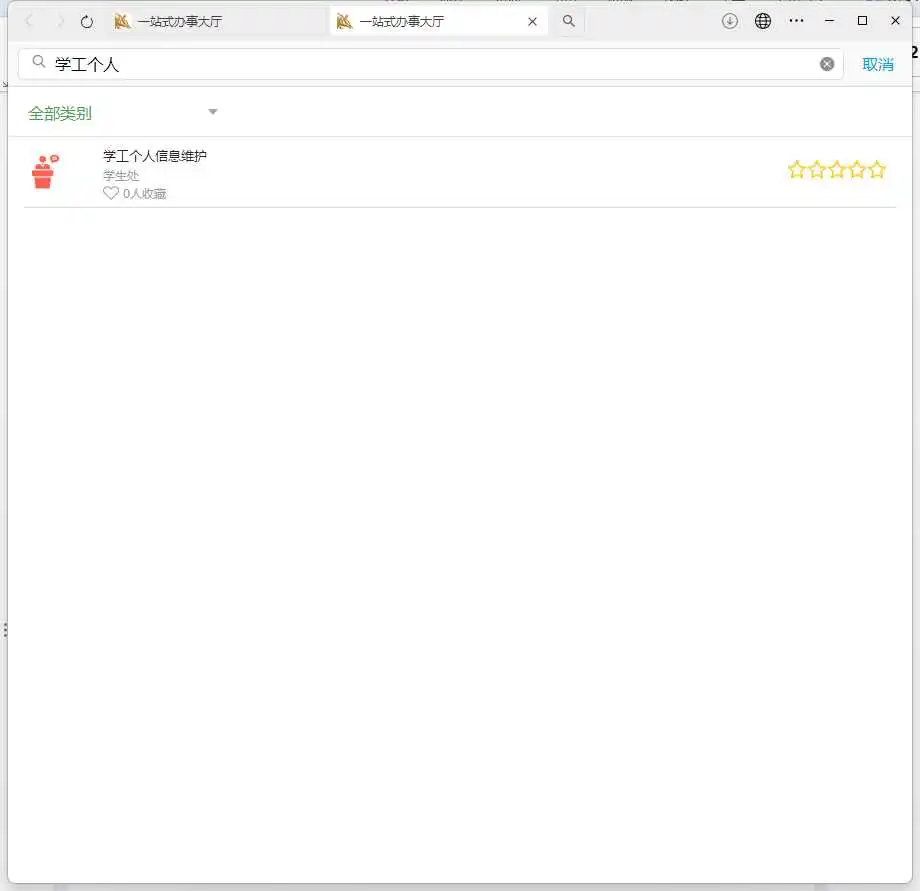Open the 全部类别 category dropdown
The image size is (920, 891).
tap(123, 113)
